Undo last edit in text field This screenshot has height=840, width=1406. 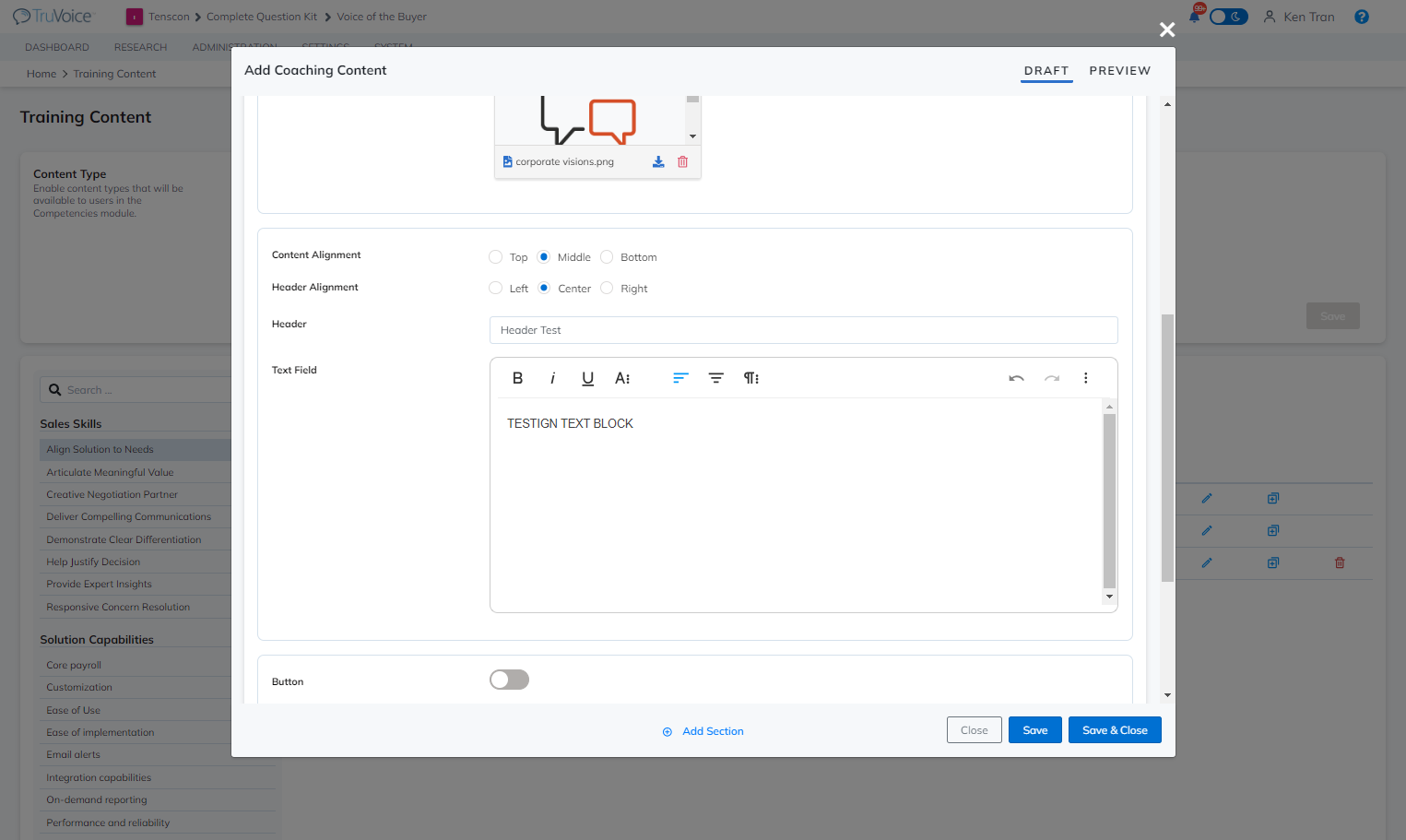tap(1016, 378)
